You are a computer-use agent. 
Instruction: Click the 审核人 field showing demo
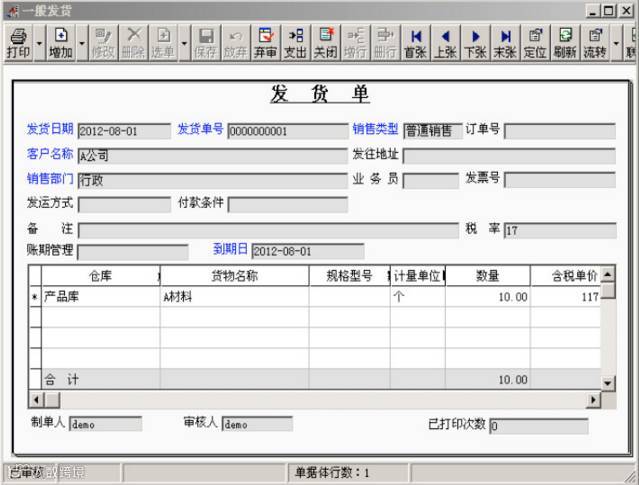click(x=257, y=424)
